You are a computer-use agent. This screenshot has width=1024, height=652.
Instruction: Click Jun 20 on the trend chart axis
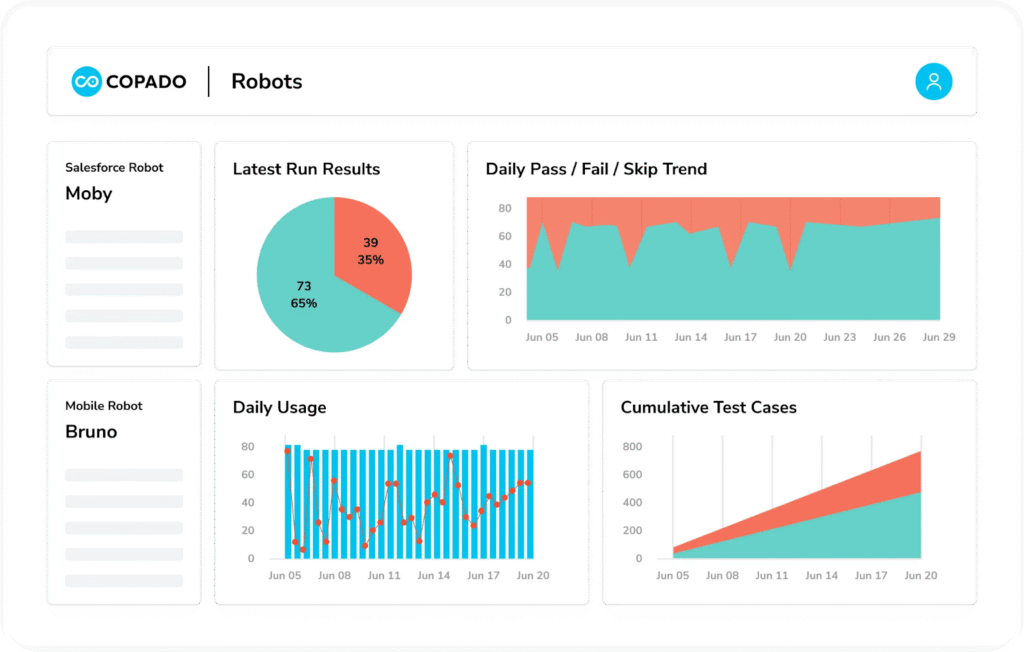pyautogui.click(x=790, y=337)
